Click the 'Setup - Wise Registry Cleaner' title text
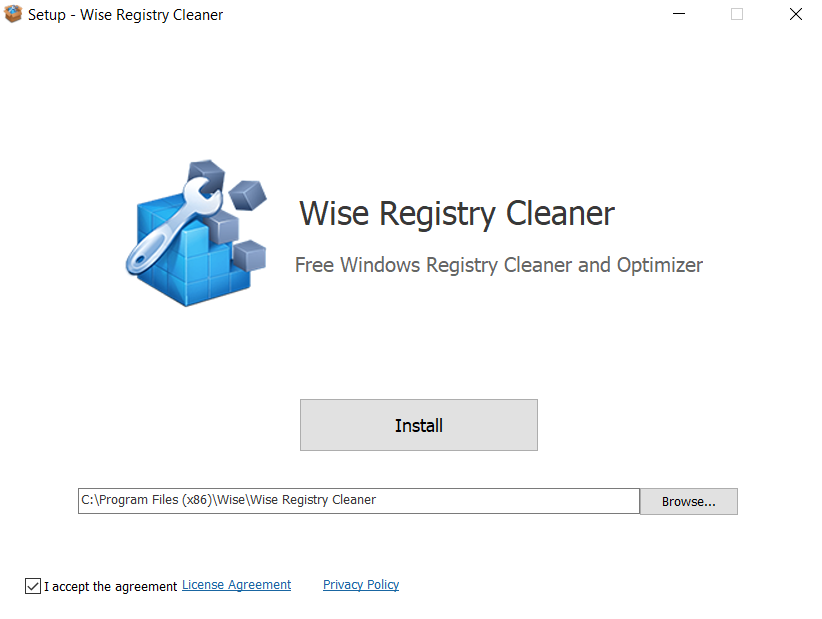 [x=125, y=15]
